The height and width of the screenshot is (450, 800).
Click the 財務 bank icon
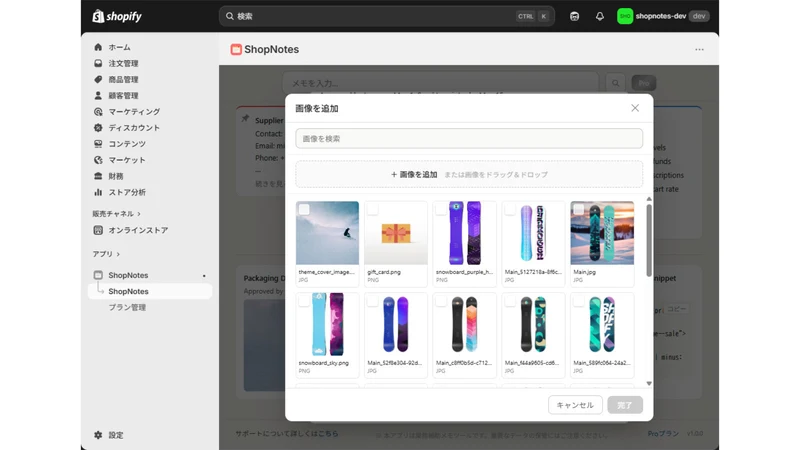click(x=98, y=176)
